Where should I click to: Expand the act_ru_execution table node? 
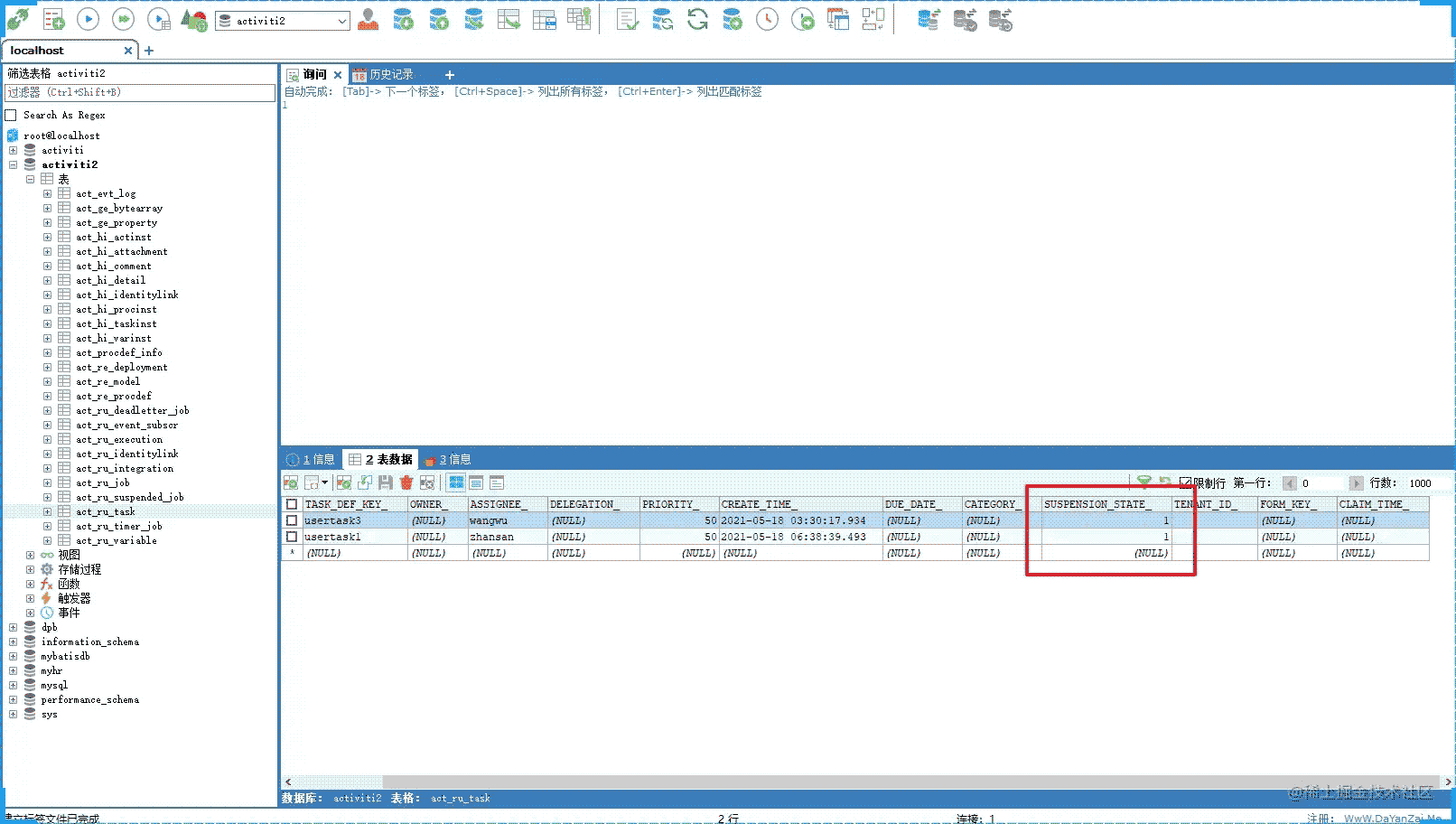point(47,439)
